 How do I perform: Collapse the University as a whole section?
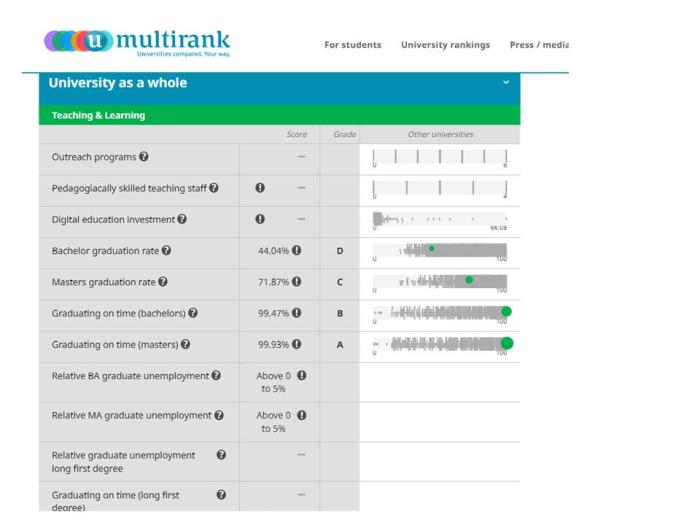[506, 82]
